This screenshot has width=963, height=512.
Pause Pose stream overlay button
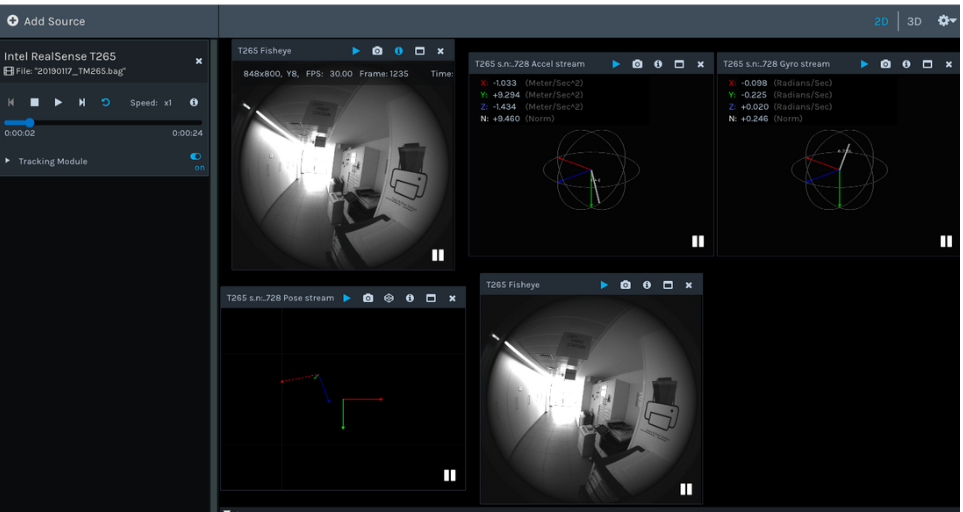pyautogui.click(x=450, y=475)
